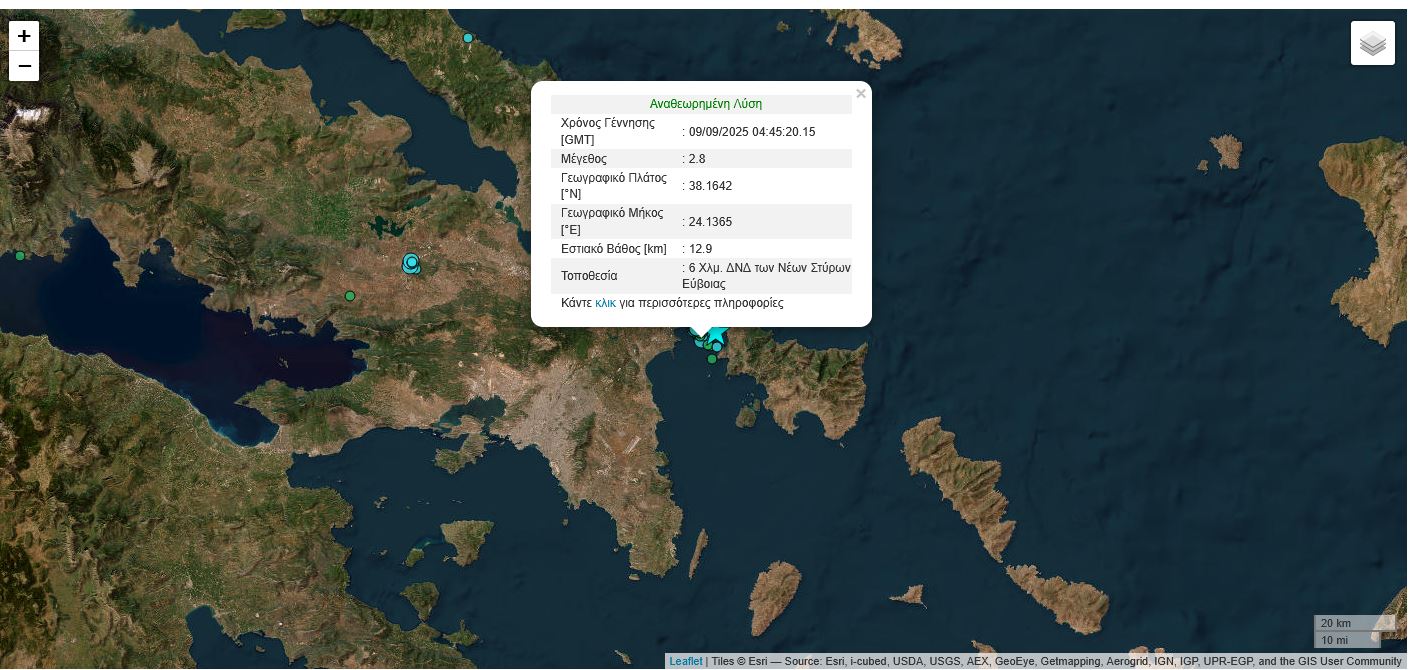1410x670 pixels.
Task: Click the magnitude value 2.8
Action: click(x=697, y=159)
